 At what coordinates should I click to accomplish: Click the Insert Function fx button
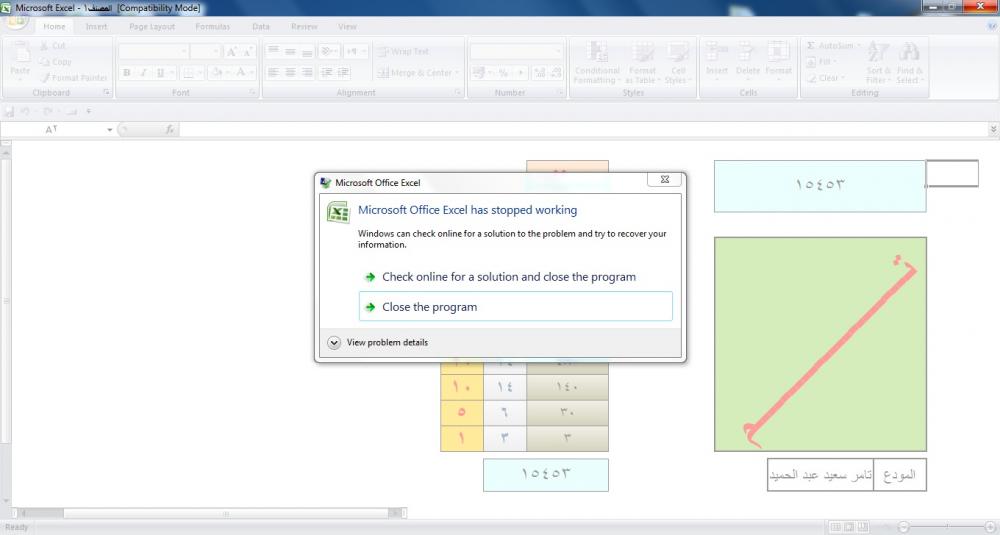click(x=170, y=129)
